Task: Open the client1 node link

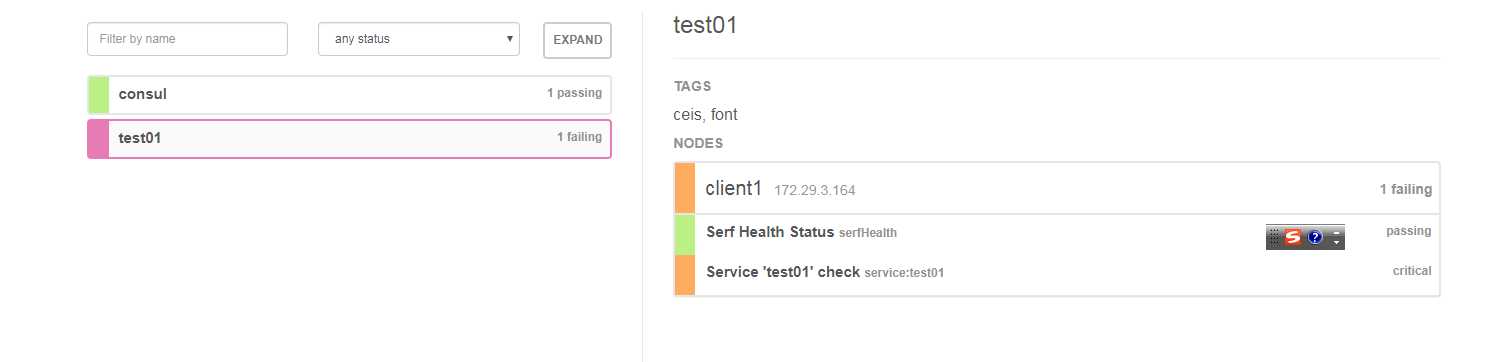Action: pyautogui.click(x=734, y=188)
